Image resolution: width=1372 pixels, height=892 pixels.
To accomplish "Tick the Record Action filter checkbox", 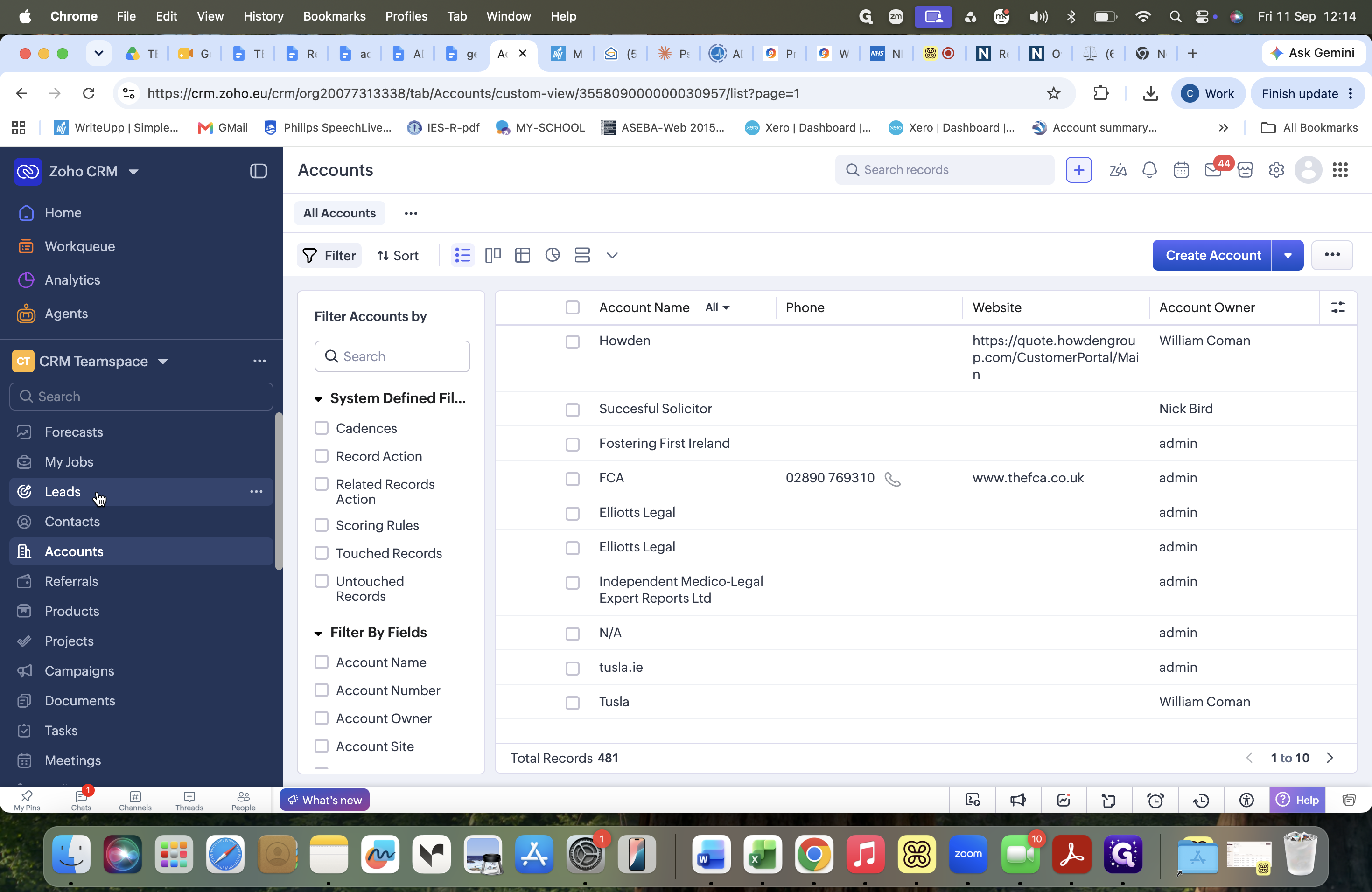I will point(321,456).
